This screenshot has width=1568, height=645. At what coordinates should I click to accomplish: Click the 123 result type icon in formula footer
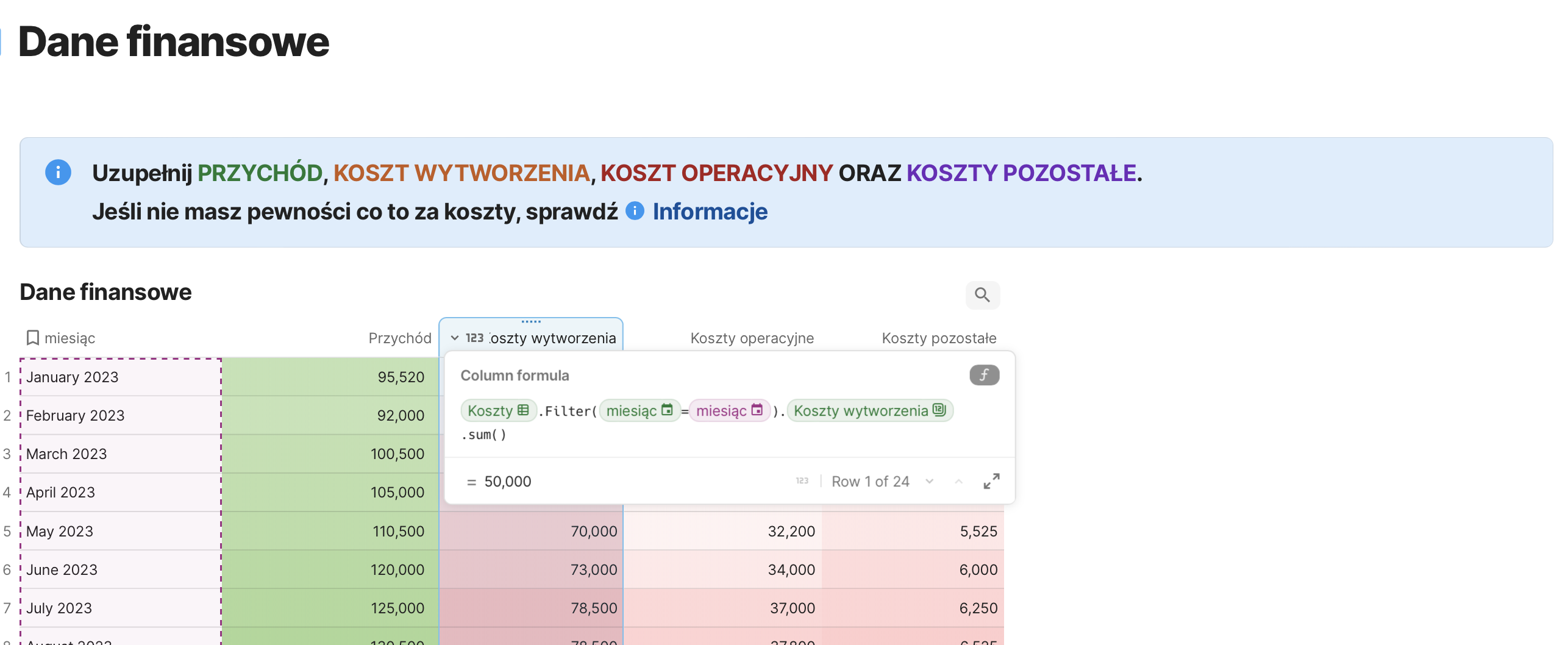(802, 481)
